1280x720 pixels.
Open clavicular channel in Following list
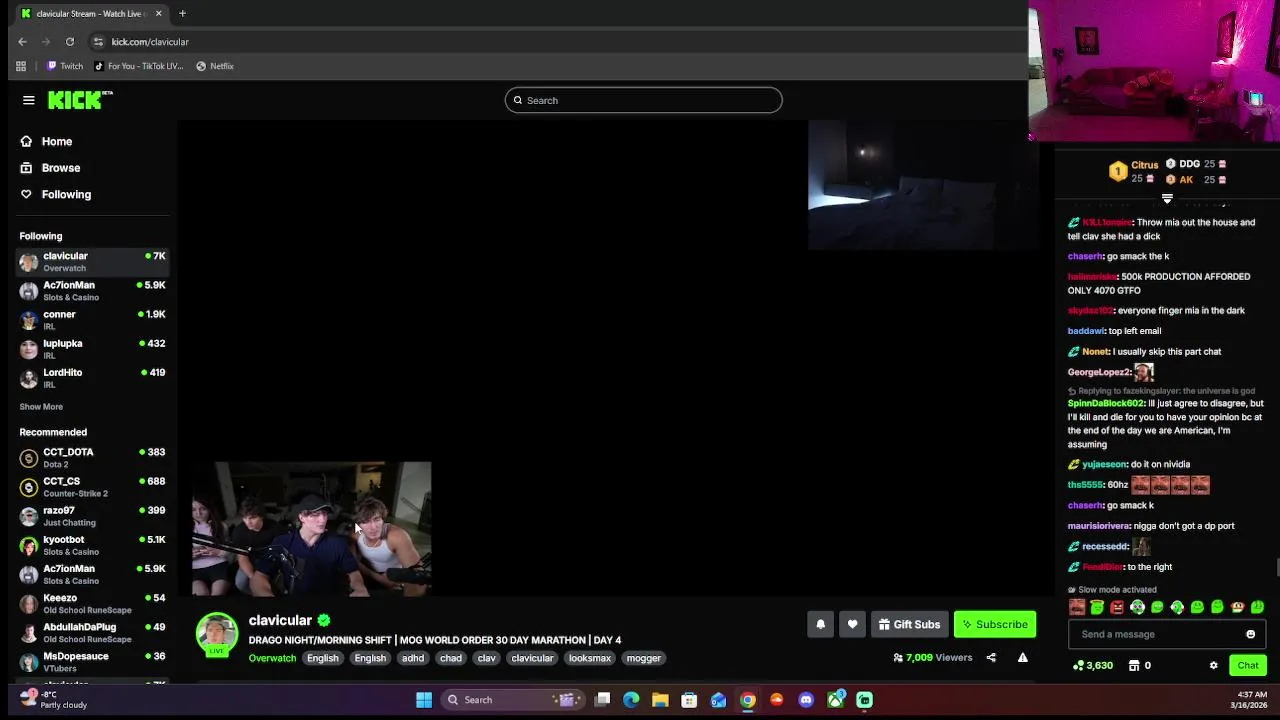point(92,261)
